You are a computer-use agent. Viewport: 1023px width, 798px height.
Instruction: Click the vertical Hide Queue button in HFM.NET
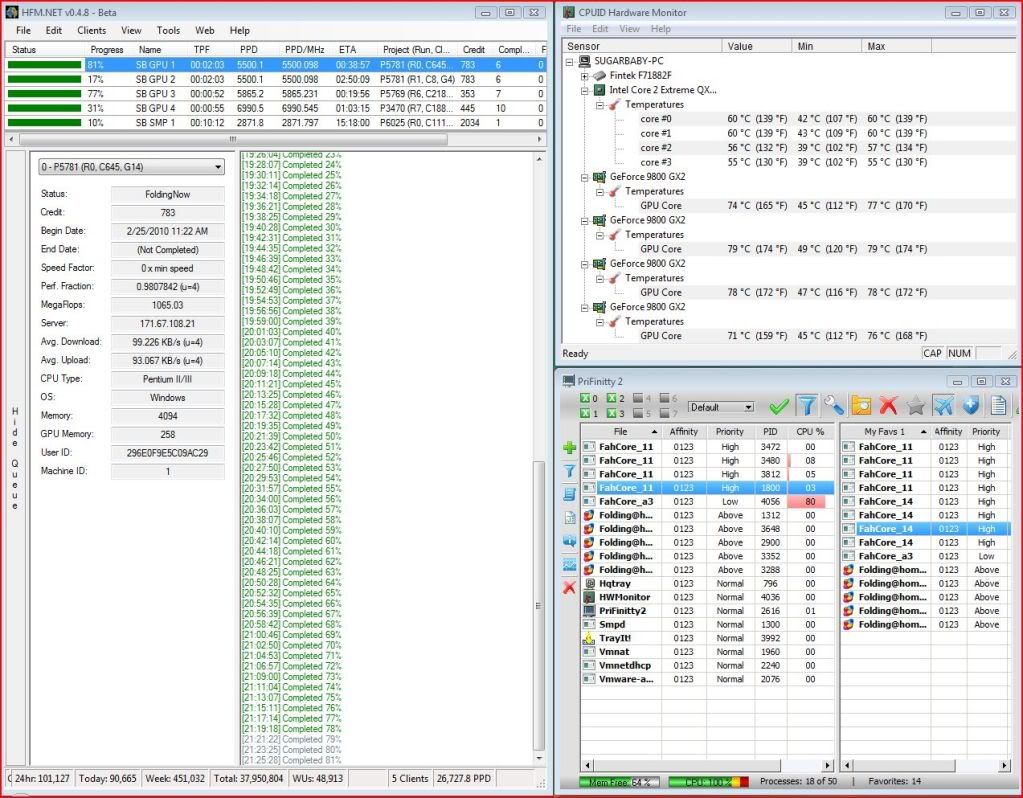click(x=15, y=458)
